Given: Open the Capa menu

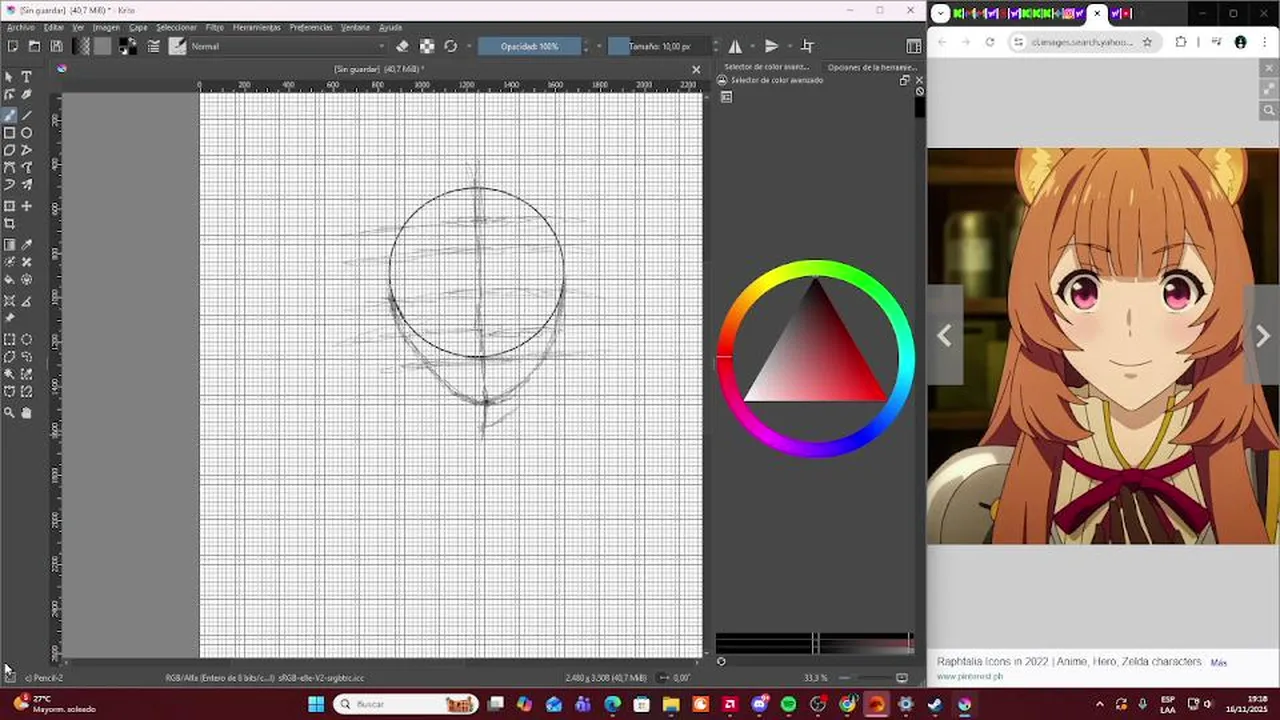Looking at the screenshot, I should coord(138,27).
